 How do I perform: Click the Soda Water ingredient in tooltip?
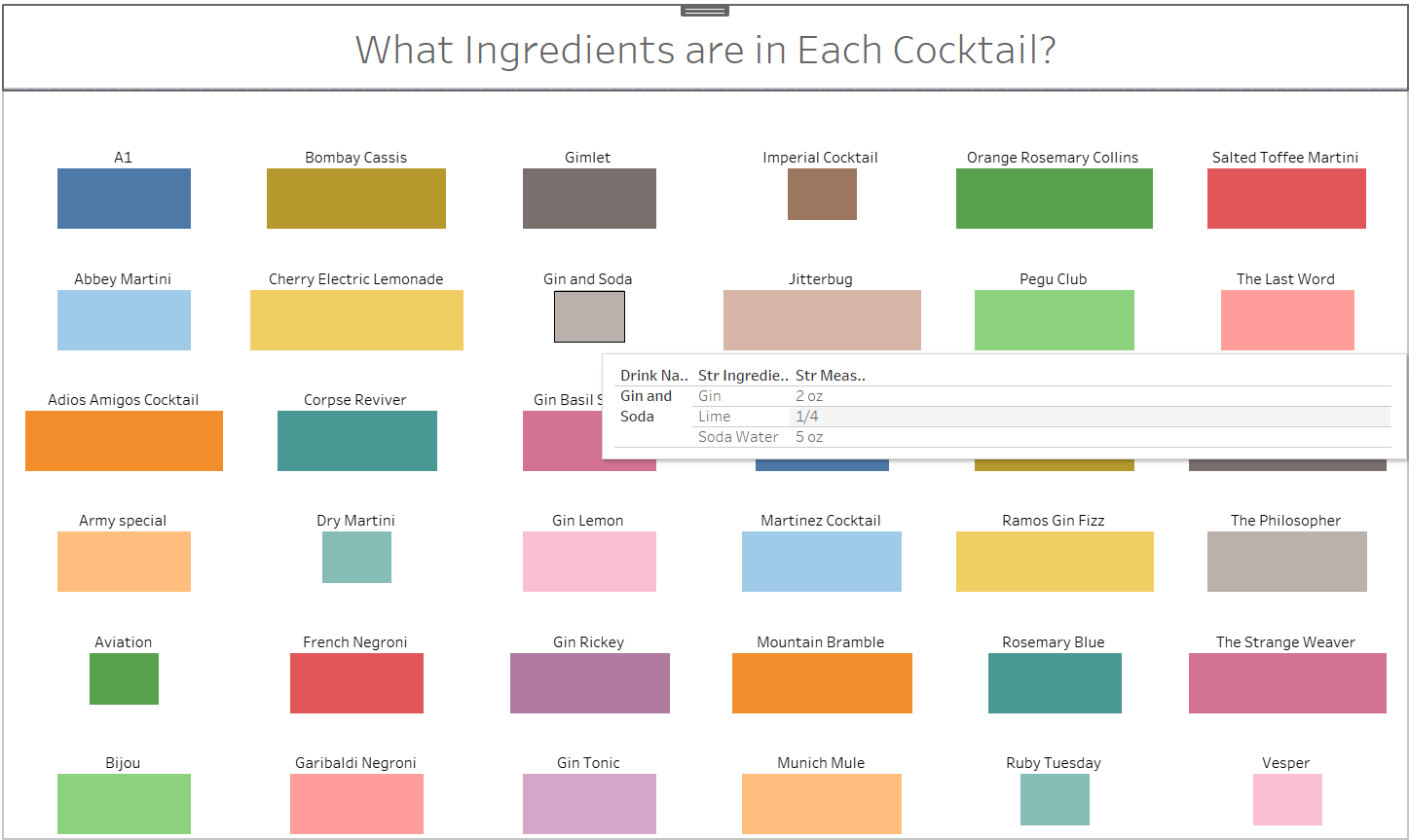738,437
